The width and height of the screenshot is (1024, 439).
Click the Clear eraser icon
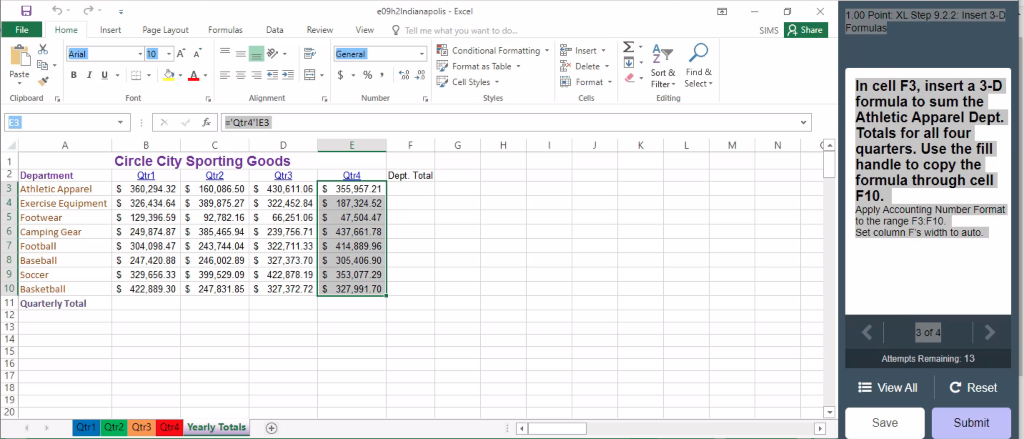tap(629, 78)
